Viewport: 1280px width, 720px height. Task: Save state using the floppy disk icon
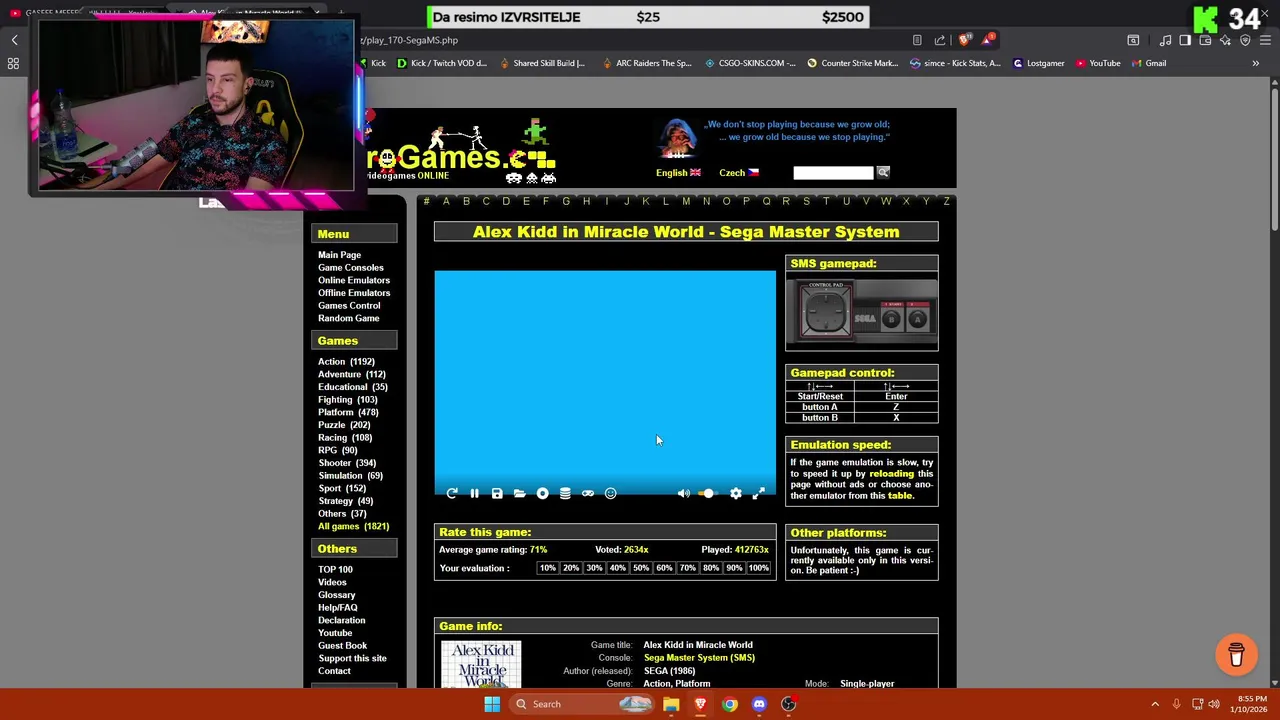(x=497, y=493)
